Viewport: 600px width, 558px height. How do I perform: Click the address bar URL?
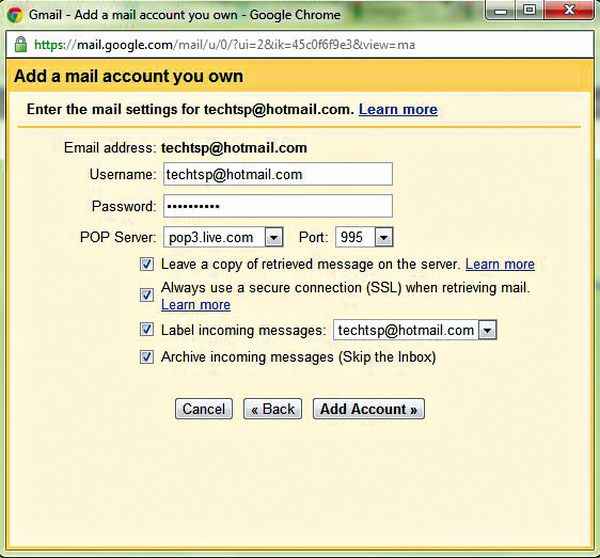(x=225, y=45)
